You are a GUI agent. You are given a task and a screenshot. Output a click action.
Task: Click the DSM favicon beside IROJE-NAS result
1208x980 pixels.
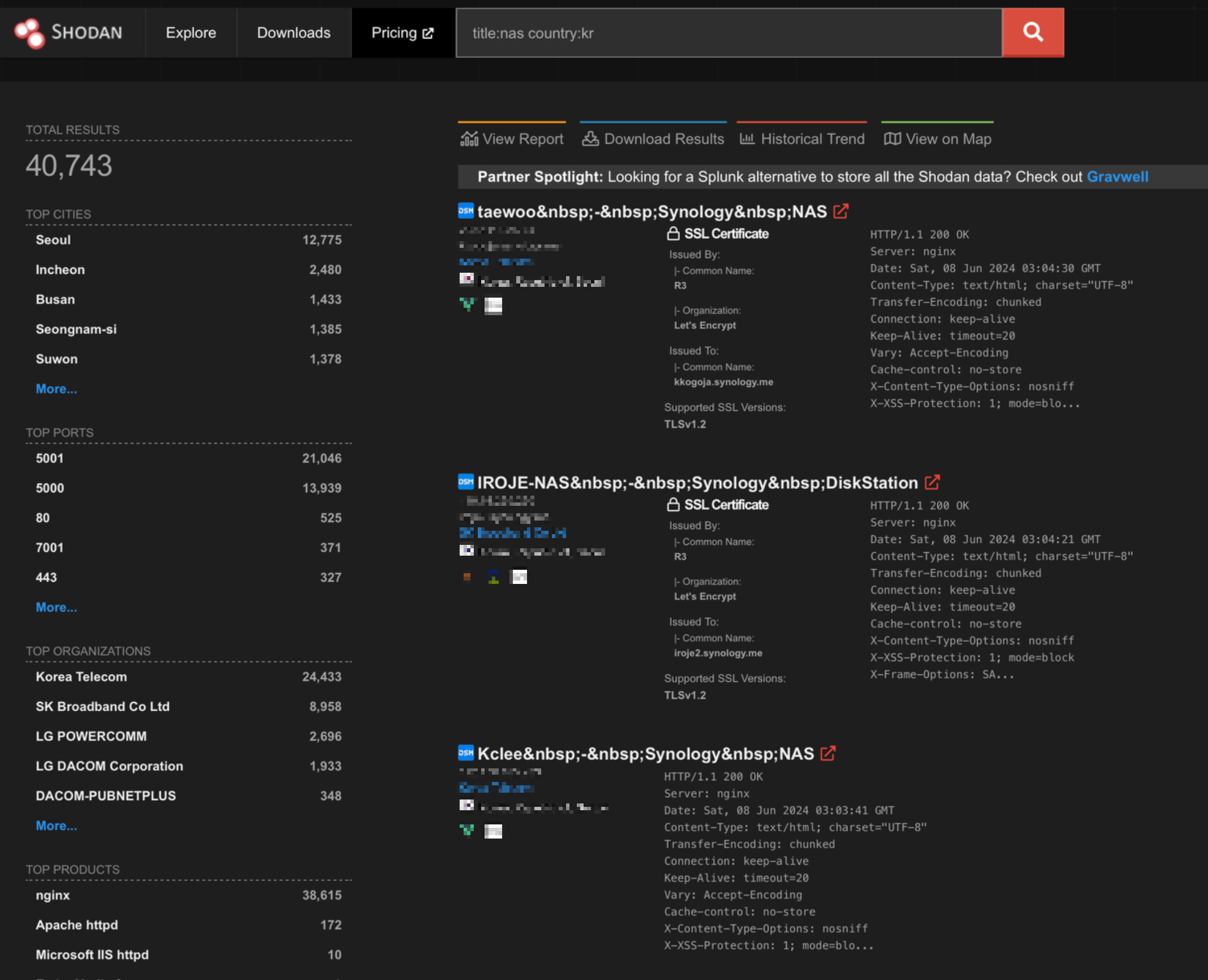[x=466, y=482]
